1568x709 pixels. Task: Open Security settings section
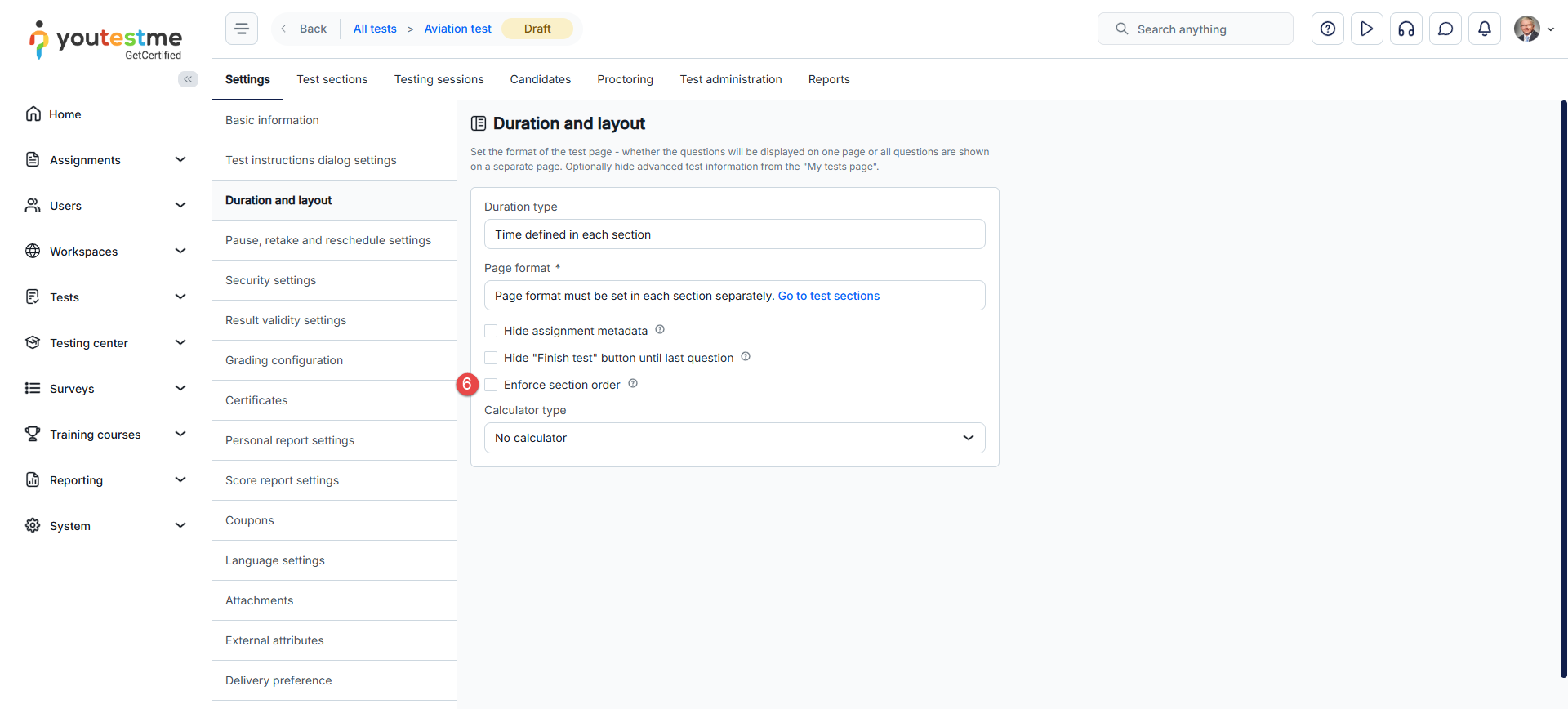click(x=334, y=280)
